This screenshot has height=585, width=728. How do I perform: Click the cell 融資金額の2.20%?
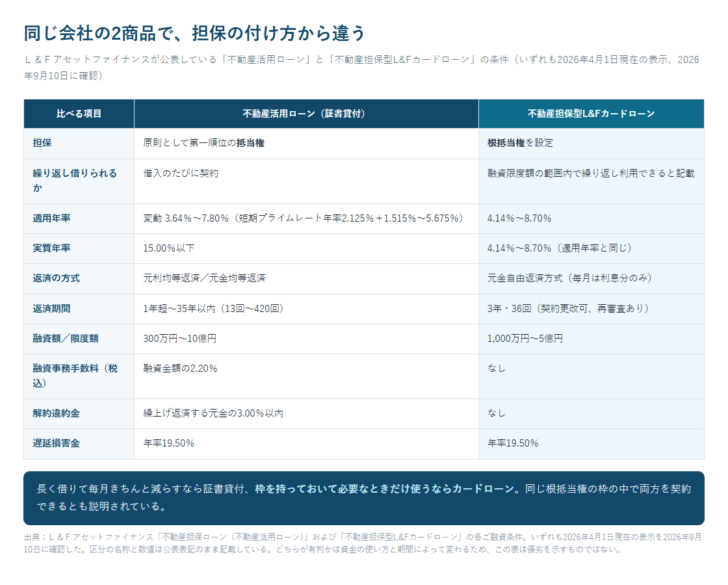click(306, 376)
